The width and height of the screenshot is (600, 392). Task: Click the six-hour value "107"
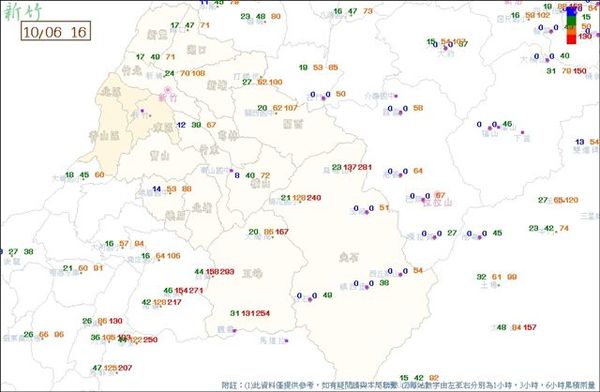290,108
